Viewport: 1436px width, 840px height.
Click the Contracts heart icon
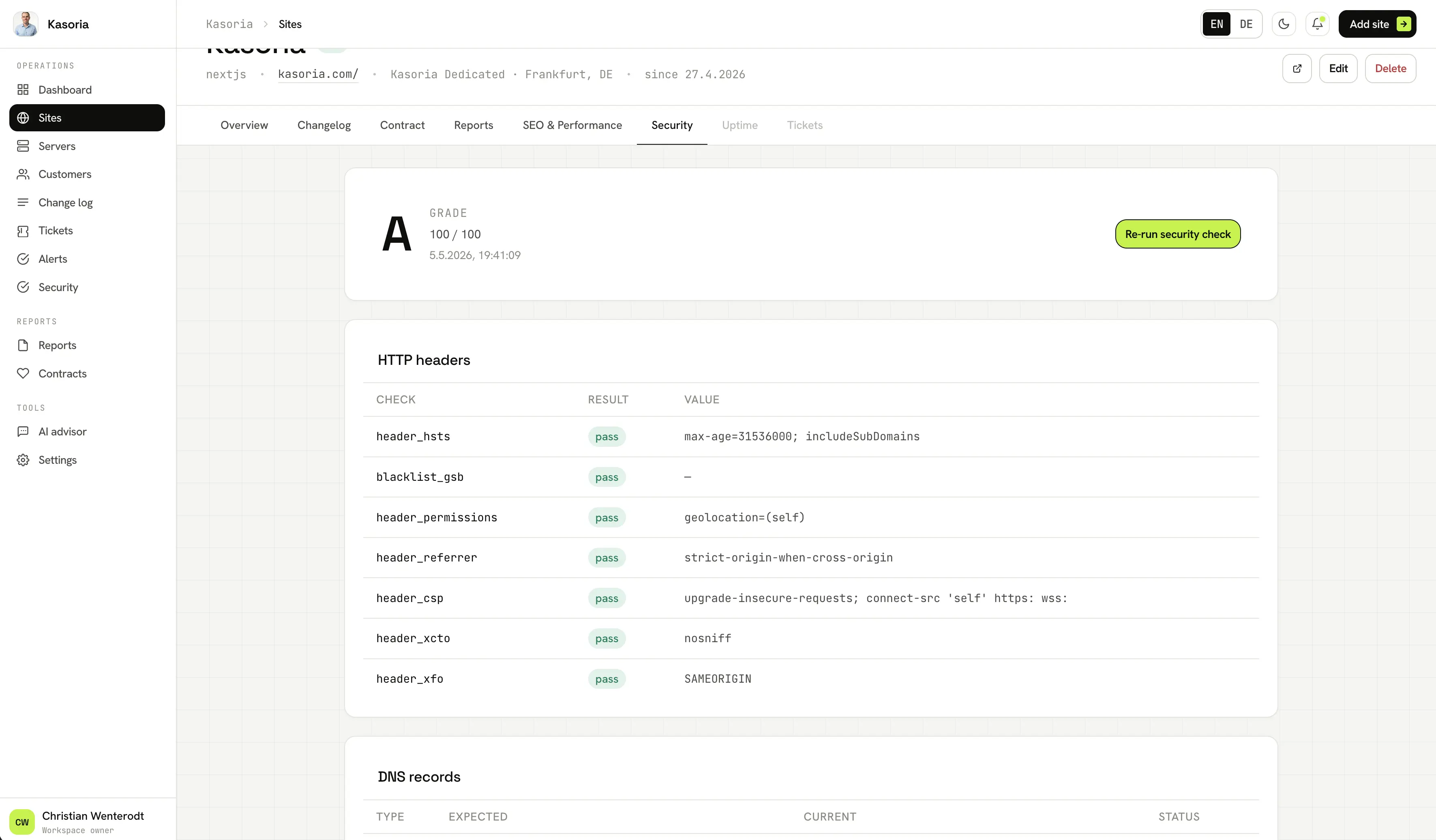pos(23,373)
